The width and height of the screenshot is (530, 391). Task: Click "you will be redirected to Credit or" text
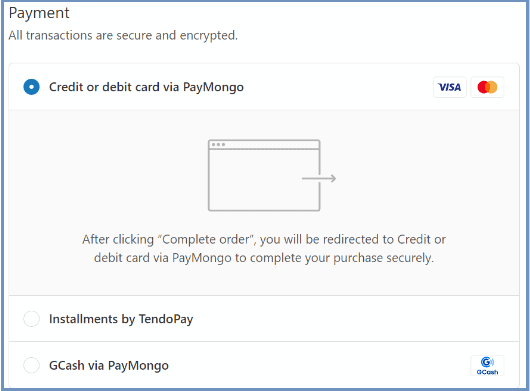coord(353,240)
